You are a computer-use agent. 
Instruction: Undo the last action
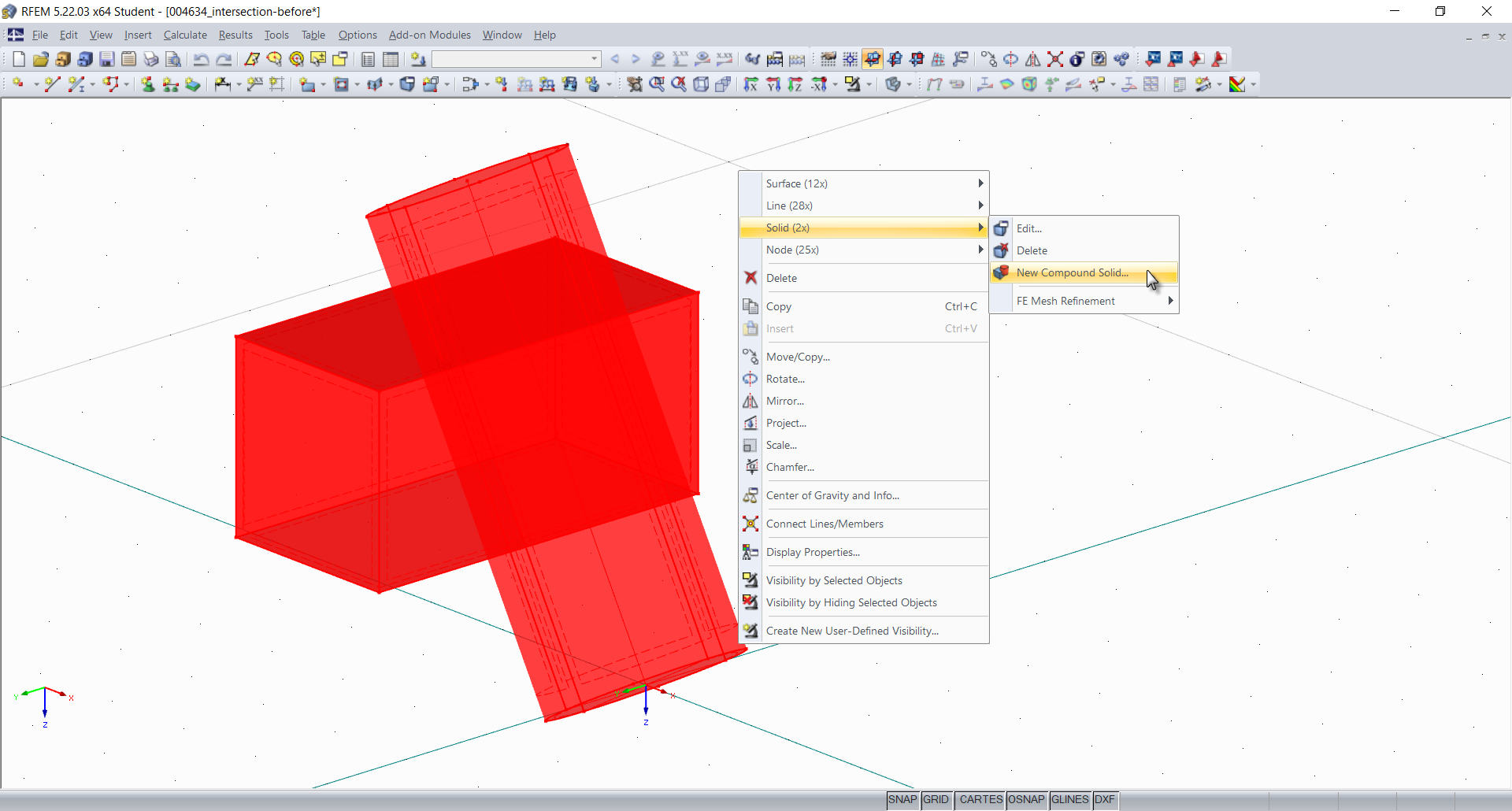point(202,59)
